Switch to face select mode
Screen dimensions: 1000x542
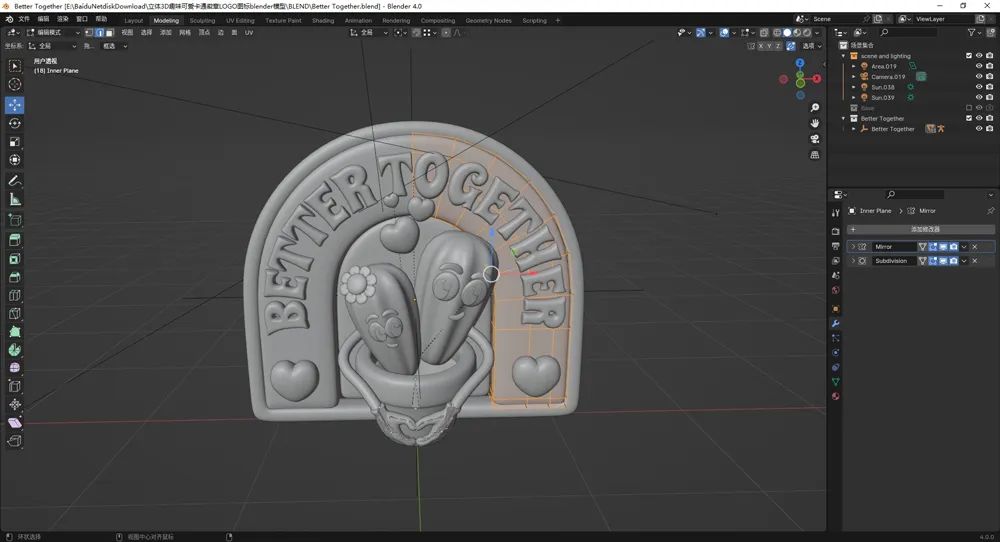[x=110, y=33]
